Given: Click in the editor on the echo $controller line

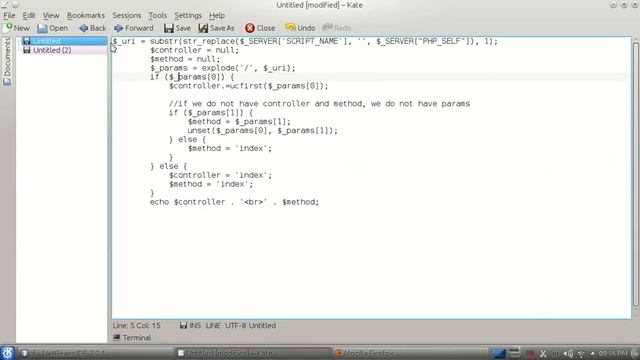Looking at the screenshot, I should coord(234,202).
